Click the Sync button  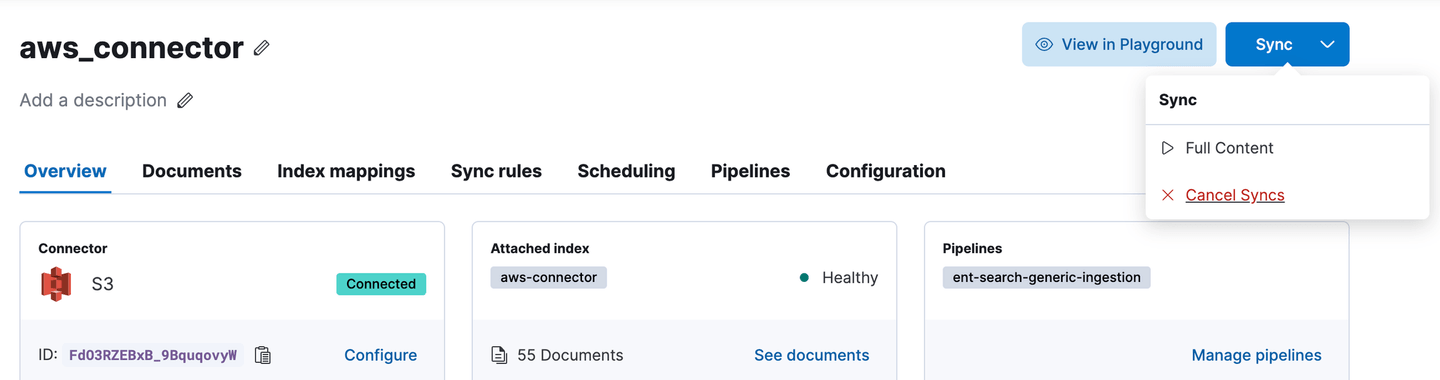point(1274,44)
